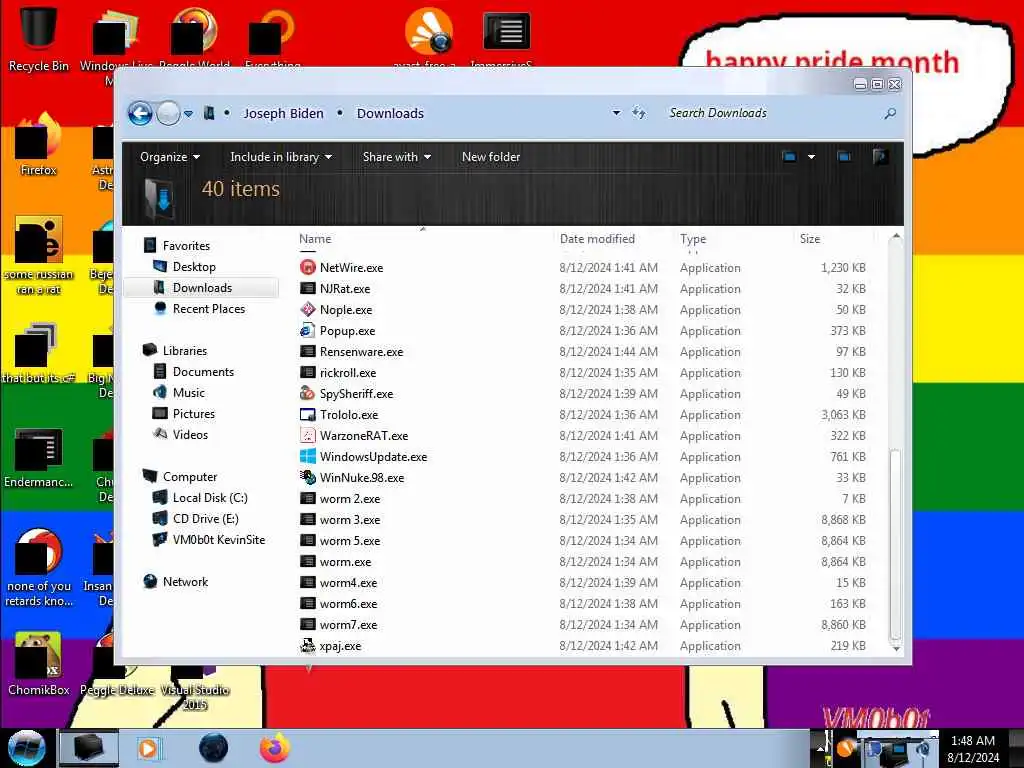Select the NJRat.exe file icon
Screen dimensions: 1024x768
308,288
